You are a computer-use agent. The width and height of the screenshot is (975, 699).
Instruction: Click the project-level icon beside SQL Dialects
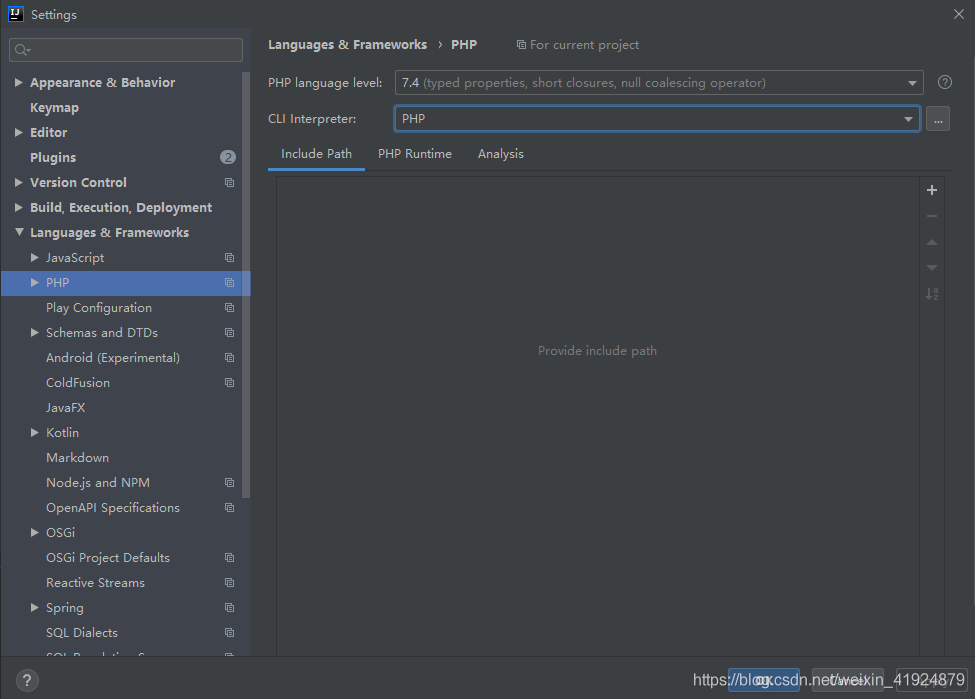(229, 632)
